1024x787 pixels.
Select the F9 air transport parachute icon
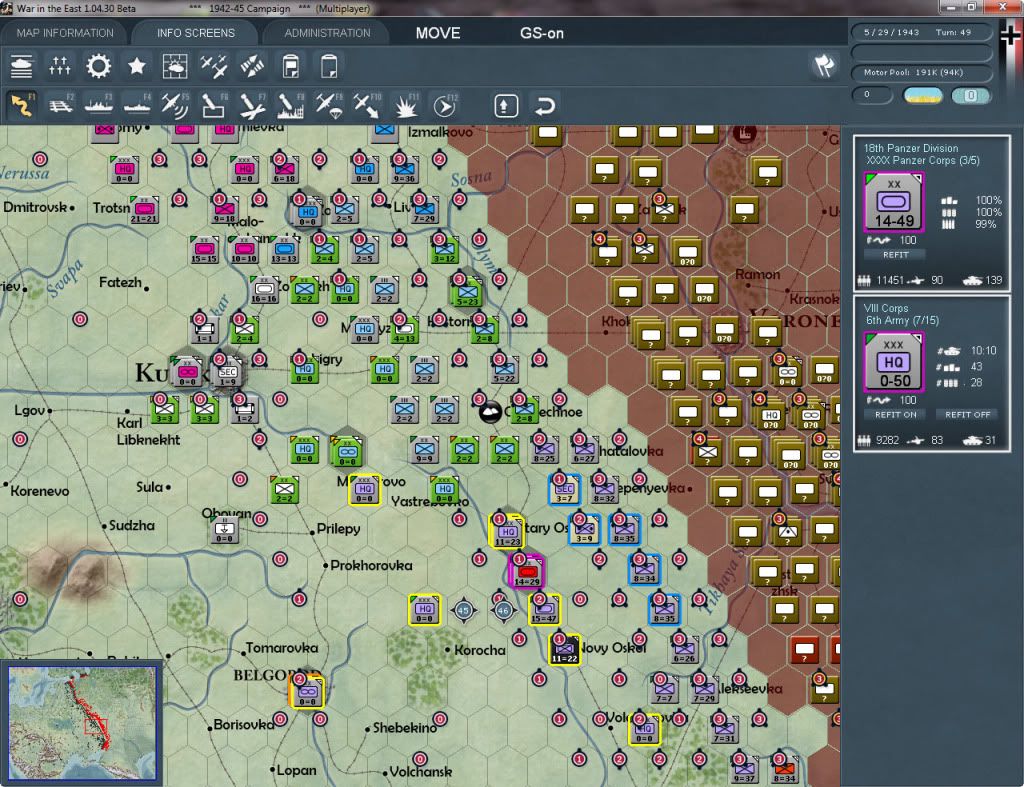[328, 105]
